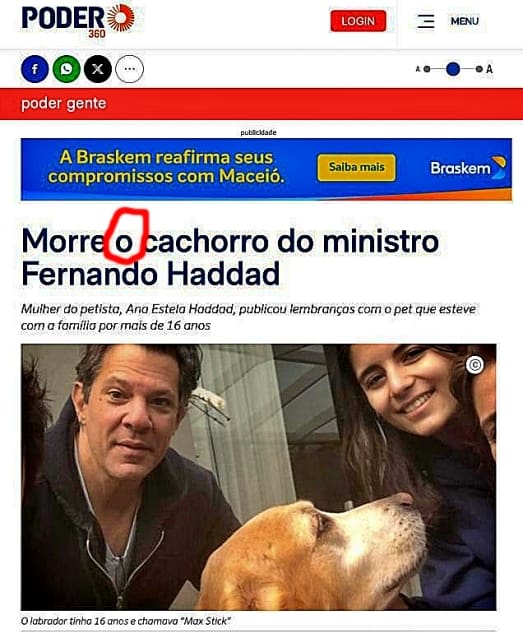Click the LOGIN button
Image resolution: width=523 pixels, height=638 pixels.
click(x=358, y=21)
